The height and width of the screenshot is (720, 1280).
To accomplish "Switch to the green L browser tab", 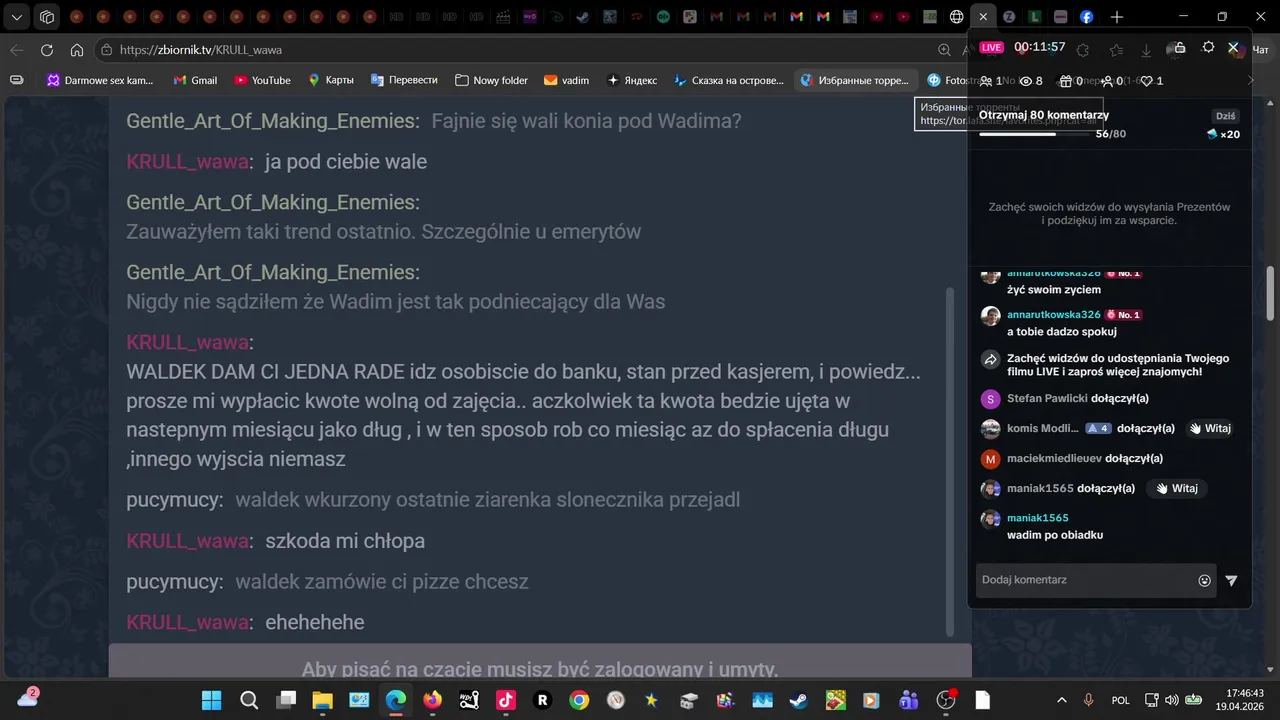I will point(1035,17).
